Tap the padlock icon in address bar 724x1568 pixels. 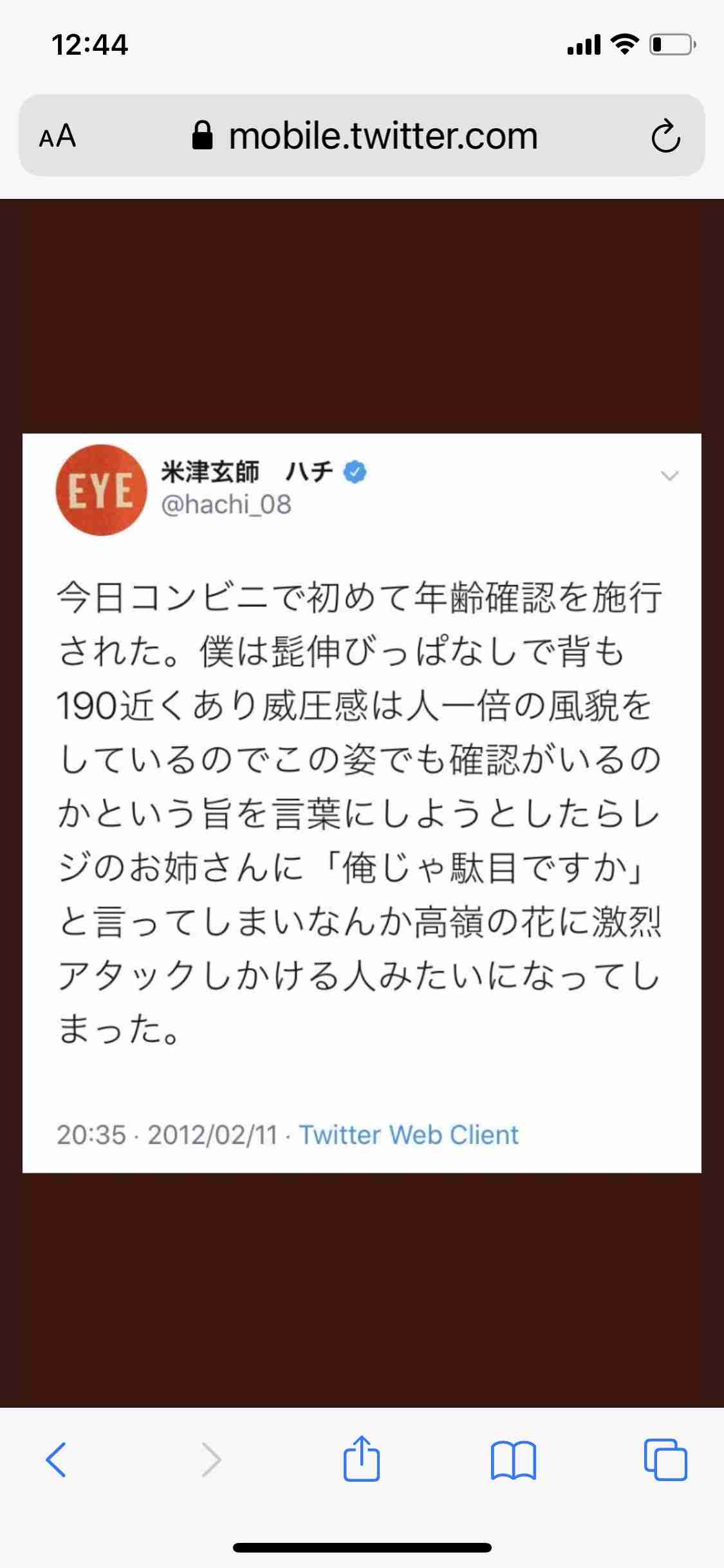coord(203,136)
